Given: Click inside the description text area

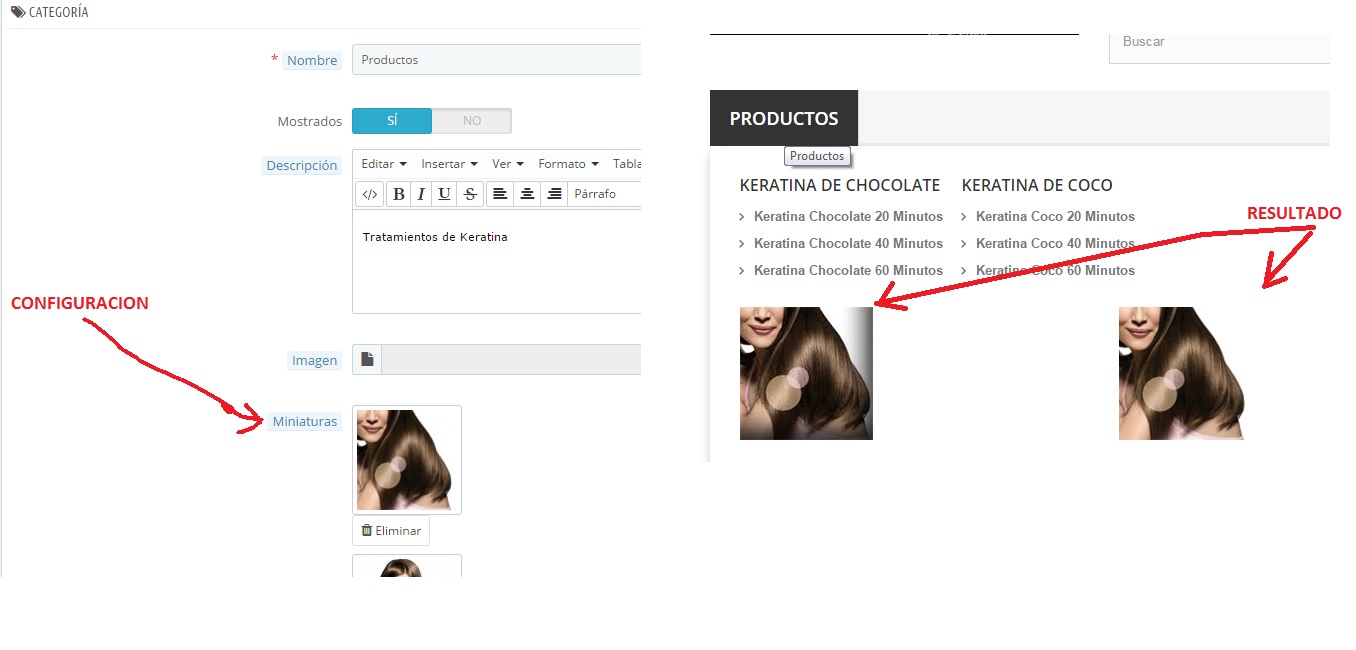Looking at the screenshot, I should coord(496,261).
